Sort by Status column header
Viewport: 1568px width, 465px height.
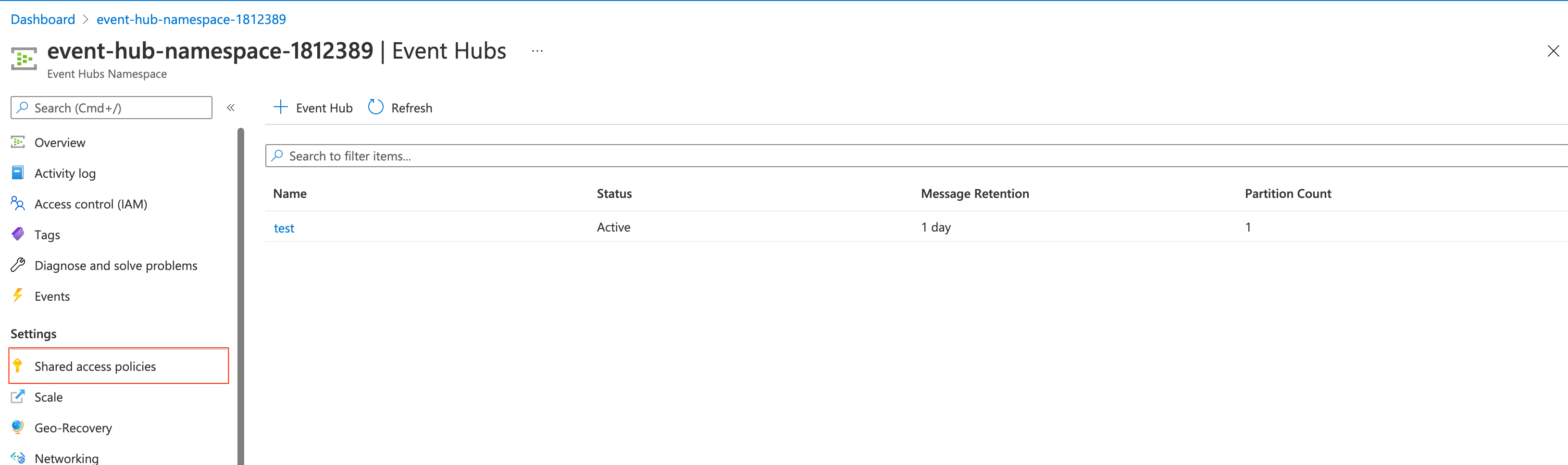tap(614, 194)
